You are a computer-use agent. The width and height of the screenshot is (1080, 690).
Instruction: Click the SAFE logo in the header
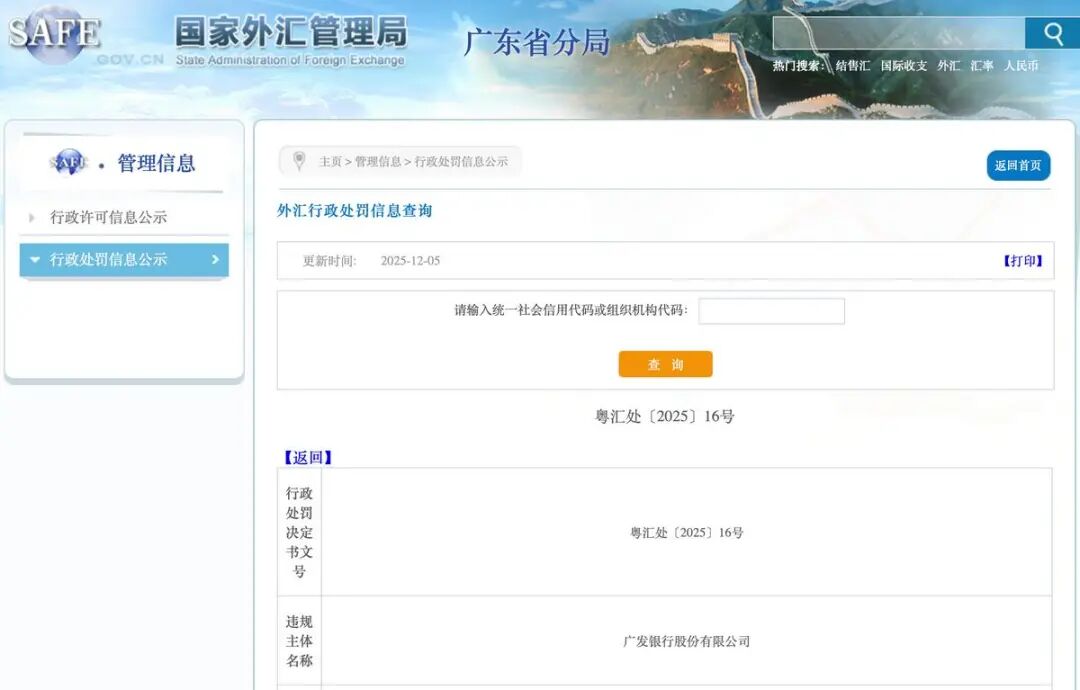point(54,34)
